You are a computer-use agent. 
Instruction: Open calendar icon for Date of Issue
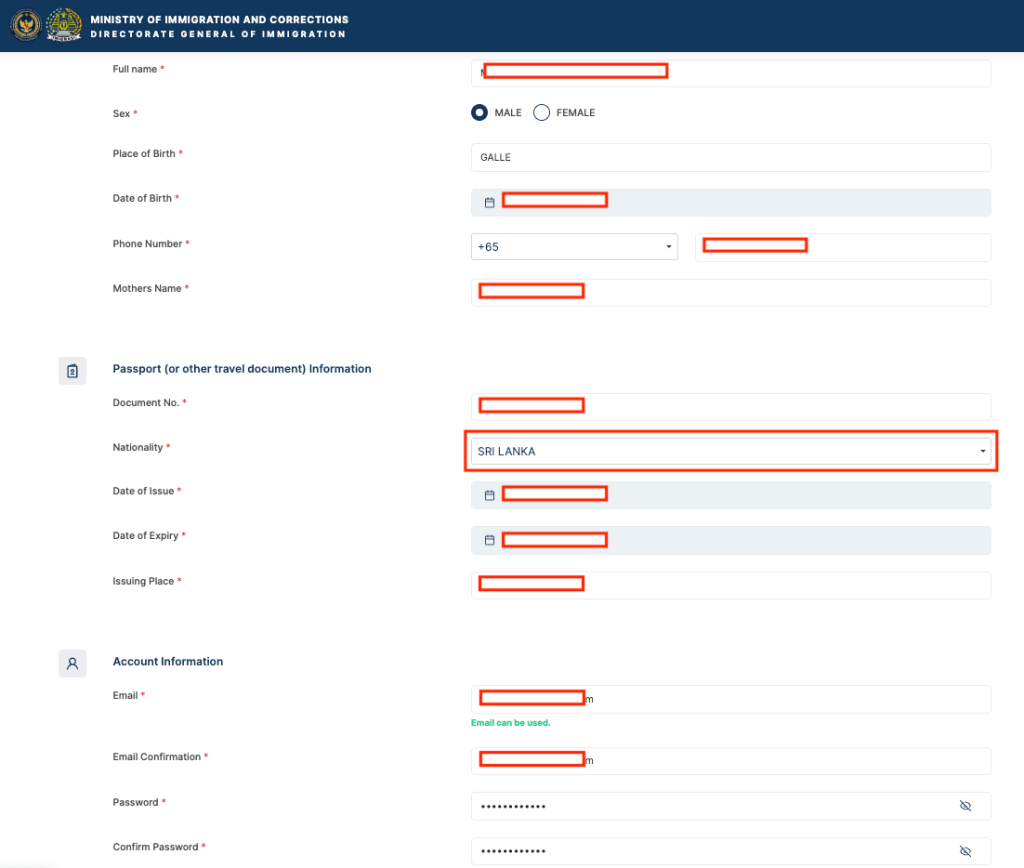coord(489,495)
